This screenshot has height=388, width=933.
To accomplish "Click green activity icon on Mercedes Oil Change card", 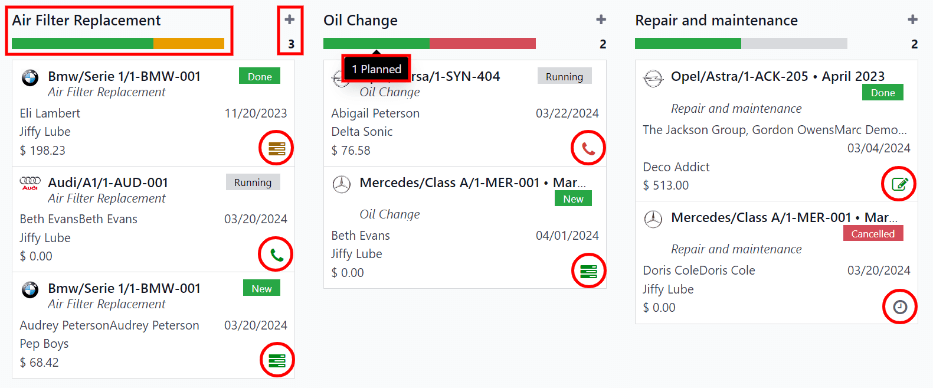I will click(x=588, y=271).
